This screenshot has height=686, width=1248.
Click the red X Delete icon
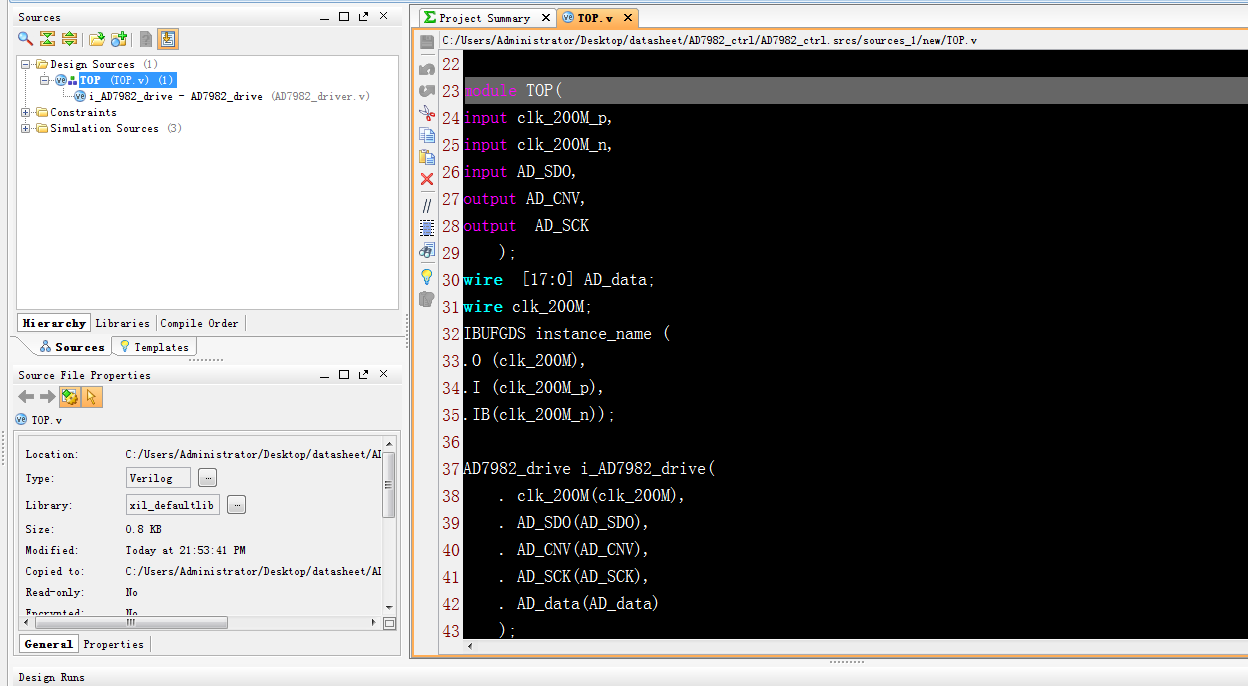coord(427,179)
